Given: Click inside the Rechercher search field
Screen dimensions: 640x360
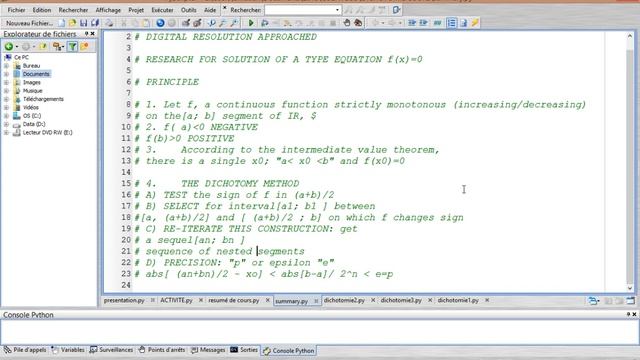Looking at the screenshot, I should click(300, 10).
